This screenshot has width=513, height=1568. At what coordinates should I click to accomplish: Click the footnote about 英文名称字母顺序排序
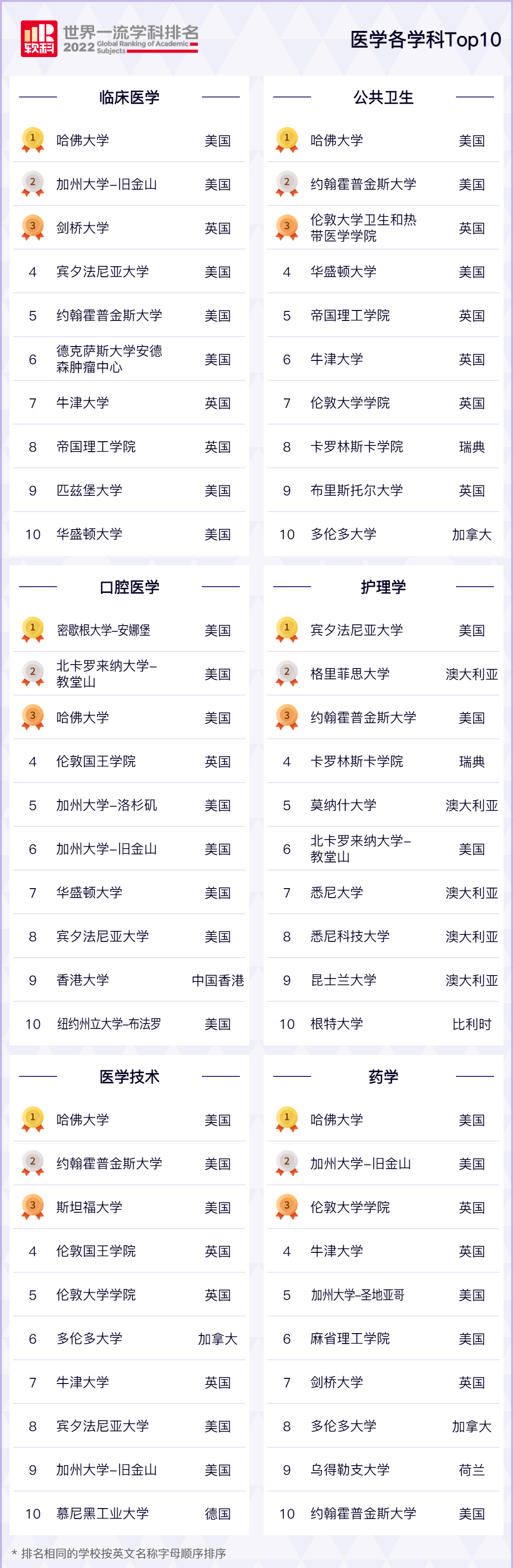click(119, 1553)
